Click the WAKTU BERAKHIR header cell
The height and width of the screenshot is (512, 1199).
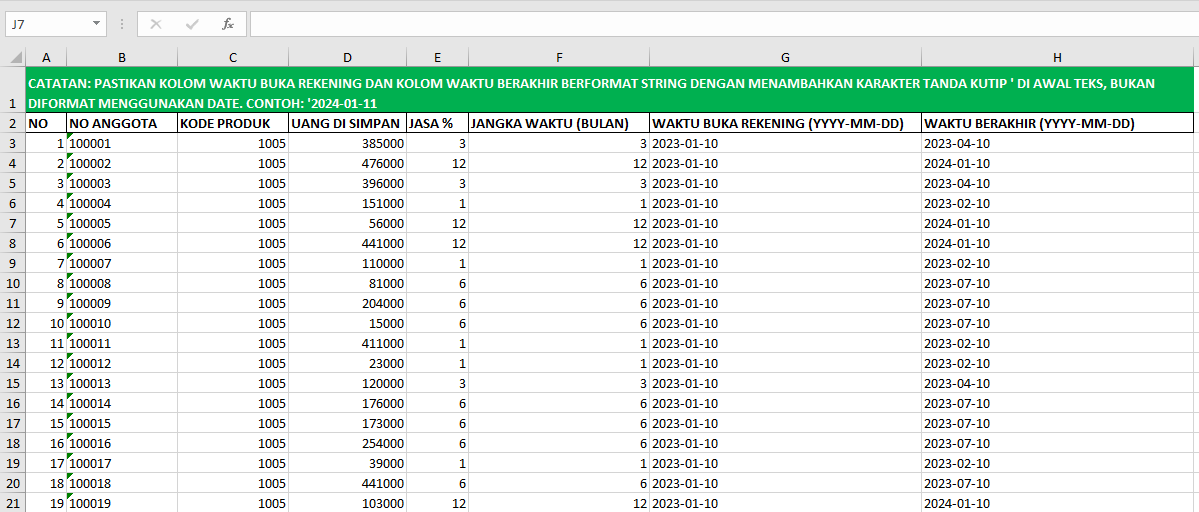tap(1058, 123)
